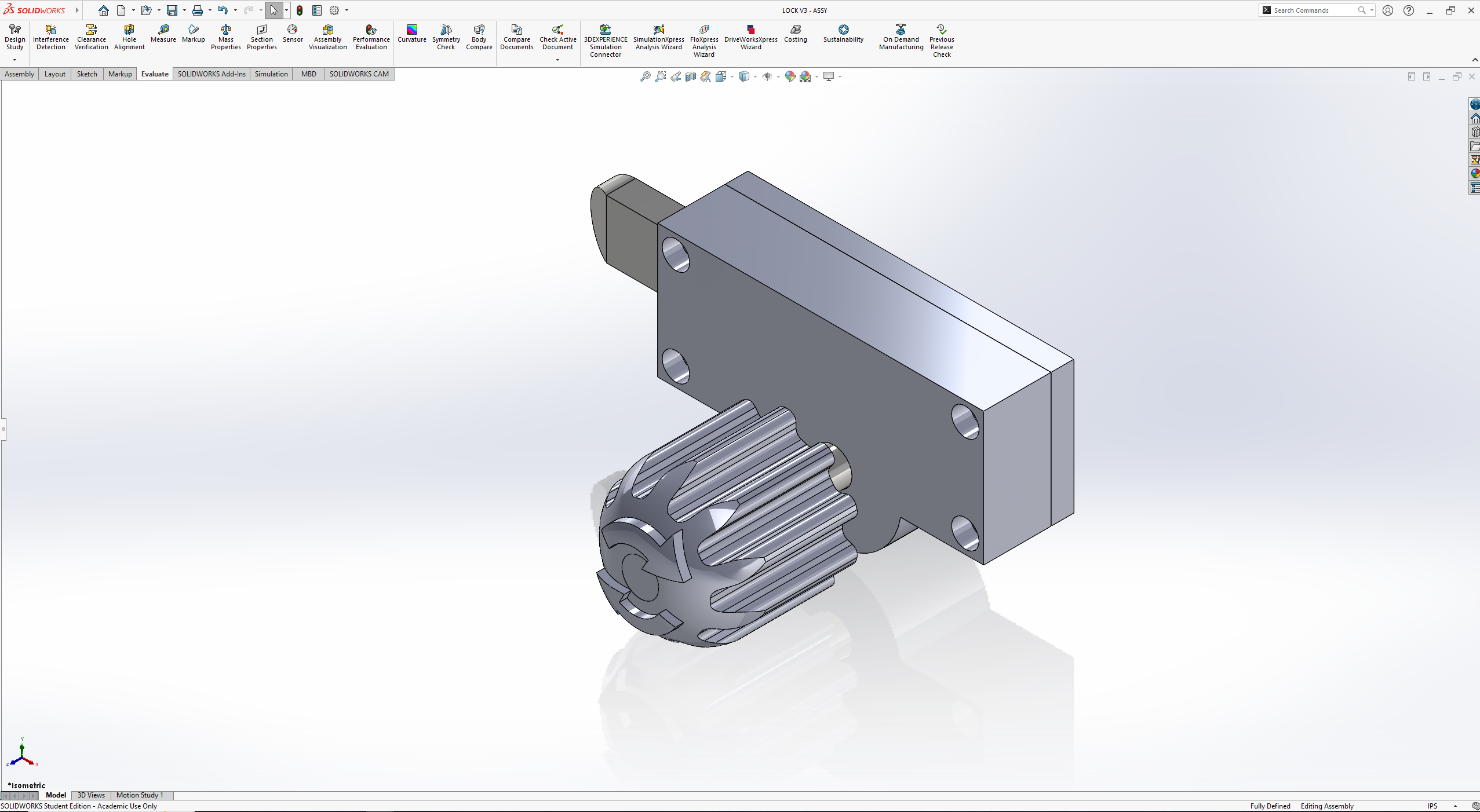Toggle the Curvature display
The image size is (1480, 812).
[x=411, y=34]
